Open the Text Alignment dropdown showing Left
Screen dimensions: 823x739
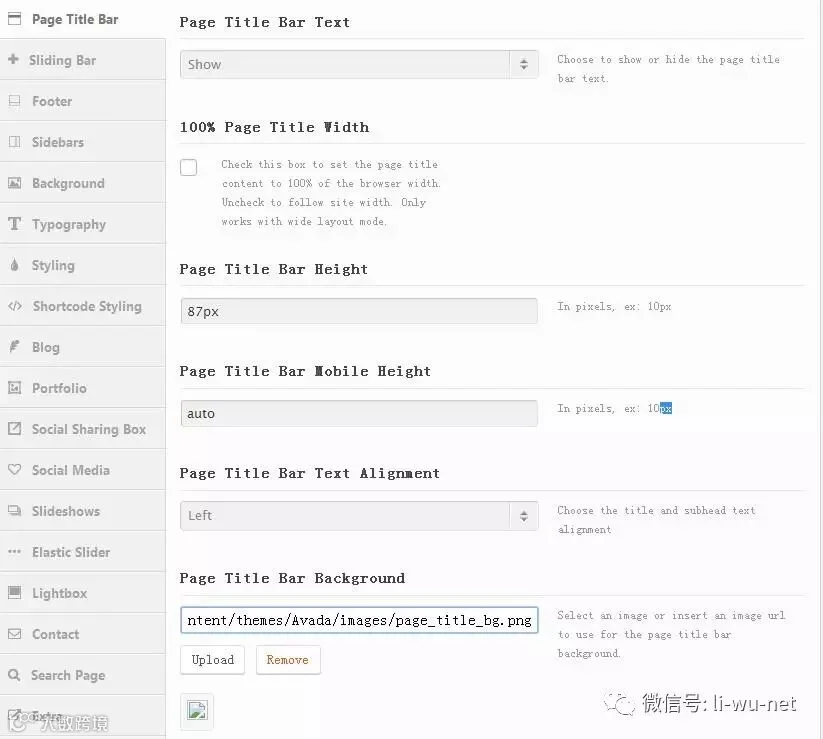359,515
